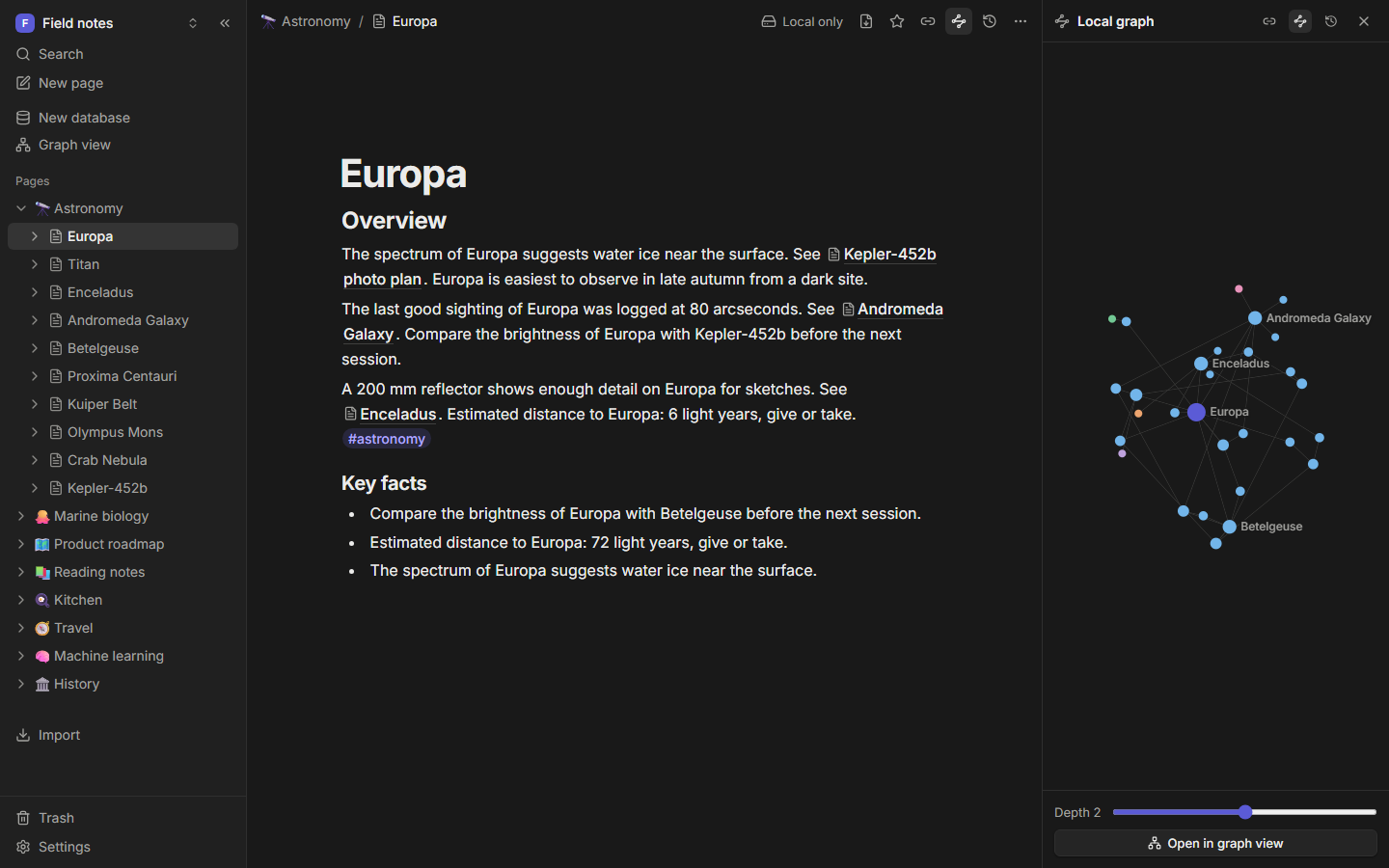This screenshot has height=868, width=1389.
Task: Open page history from the page header
Action: tap(990, 21)
